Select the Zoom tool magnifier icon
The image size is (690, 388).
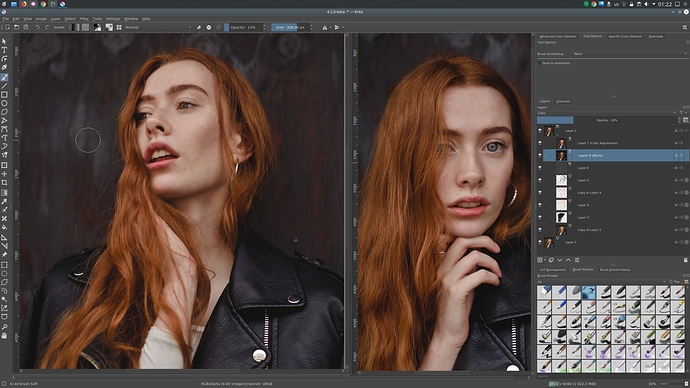tap(4, 327)
